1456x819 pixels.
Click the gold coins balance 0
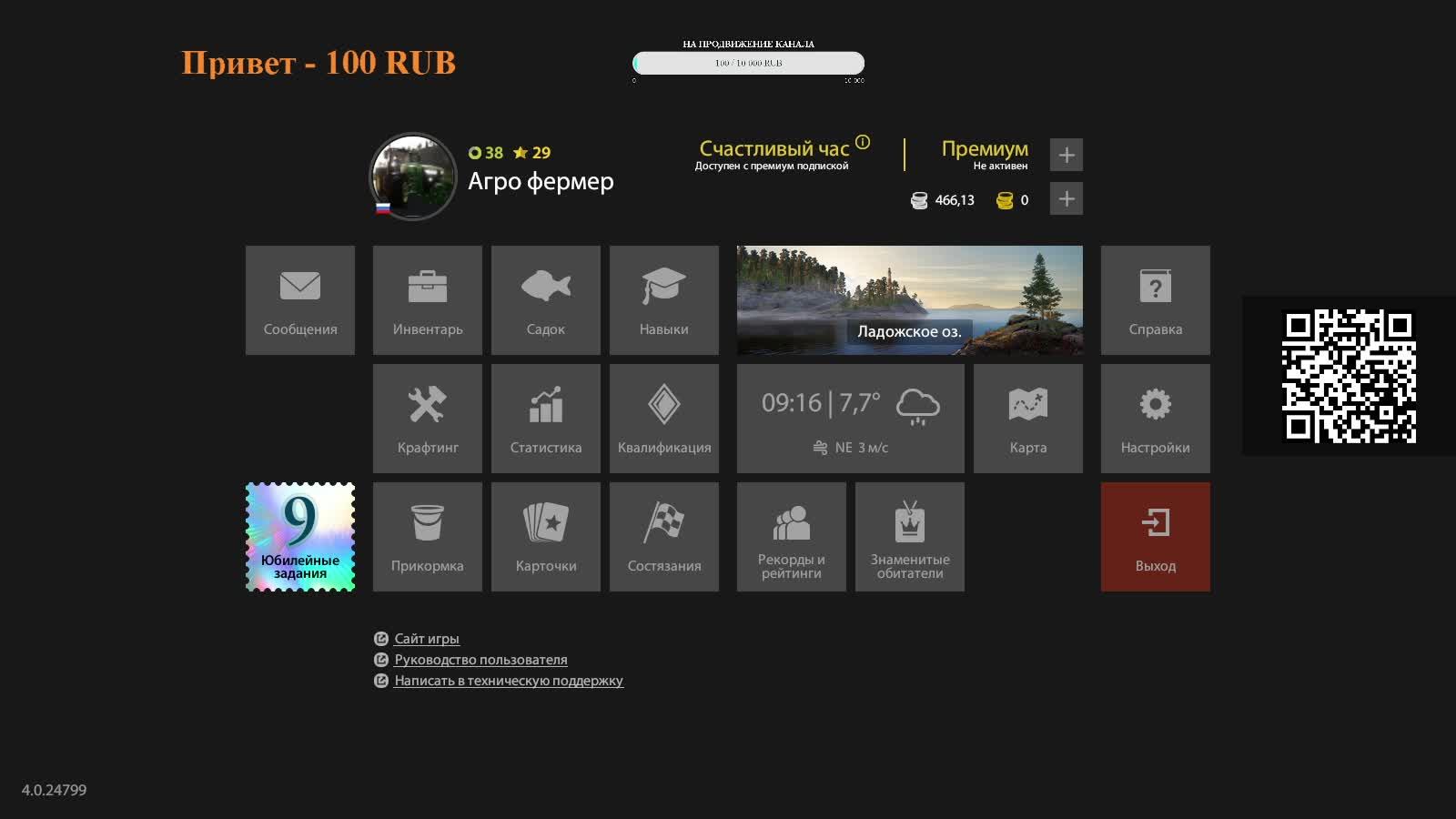coord(1013,200)
